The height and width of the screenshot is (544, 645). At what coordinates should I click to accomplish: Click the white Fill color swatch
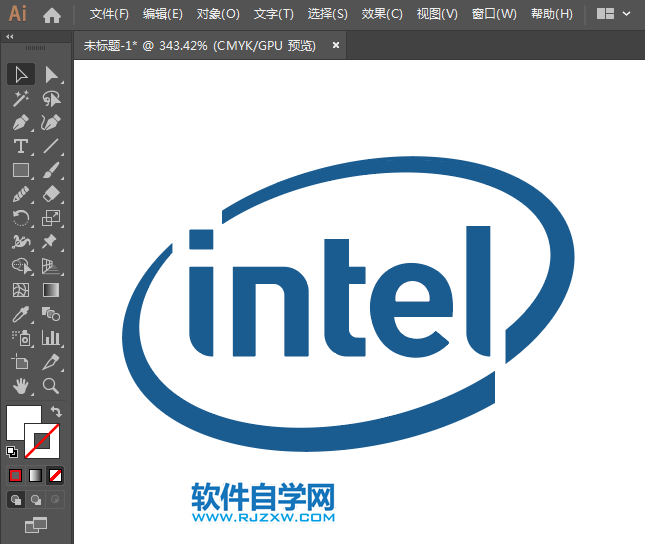tap(20, 419)
